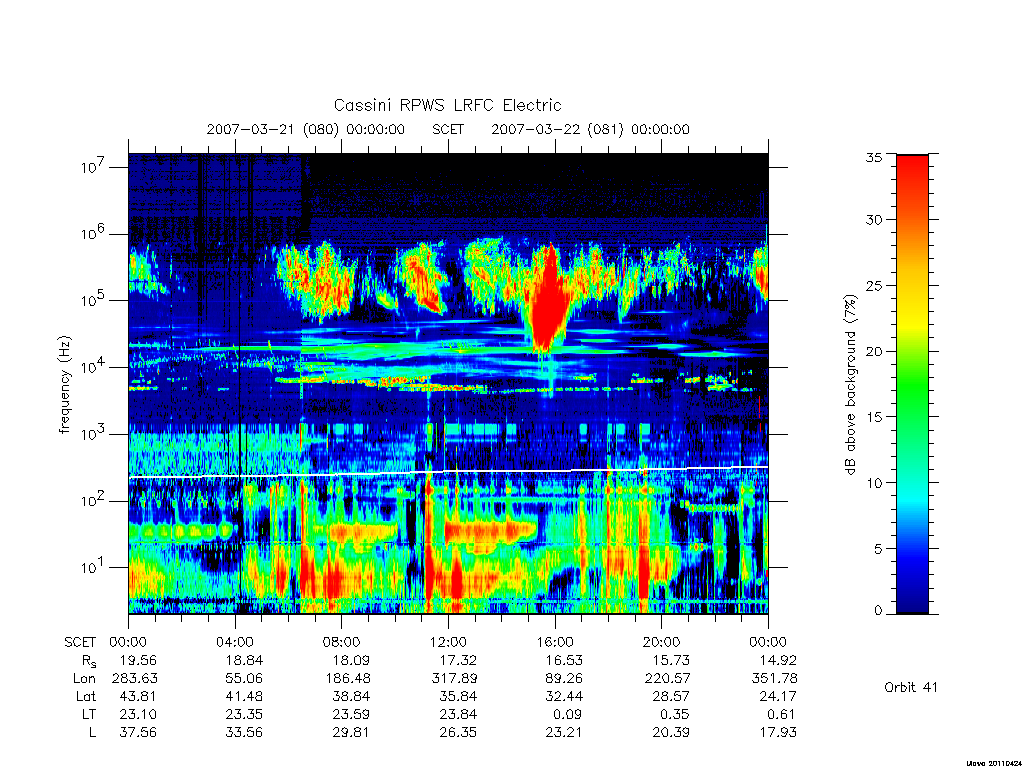1024x768 pixels.
Task: Select L value "23.21"
Action: [x=564, y=733]
